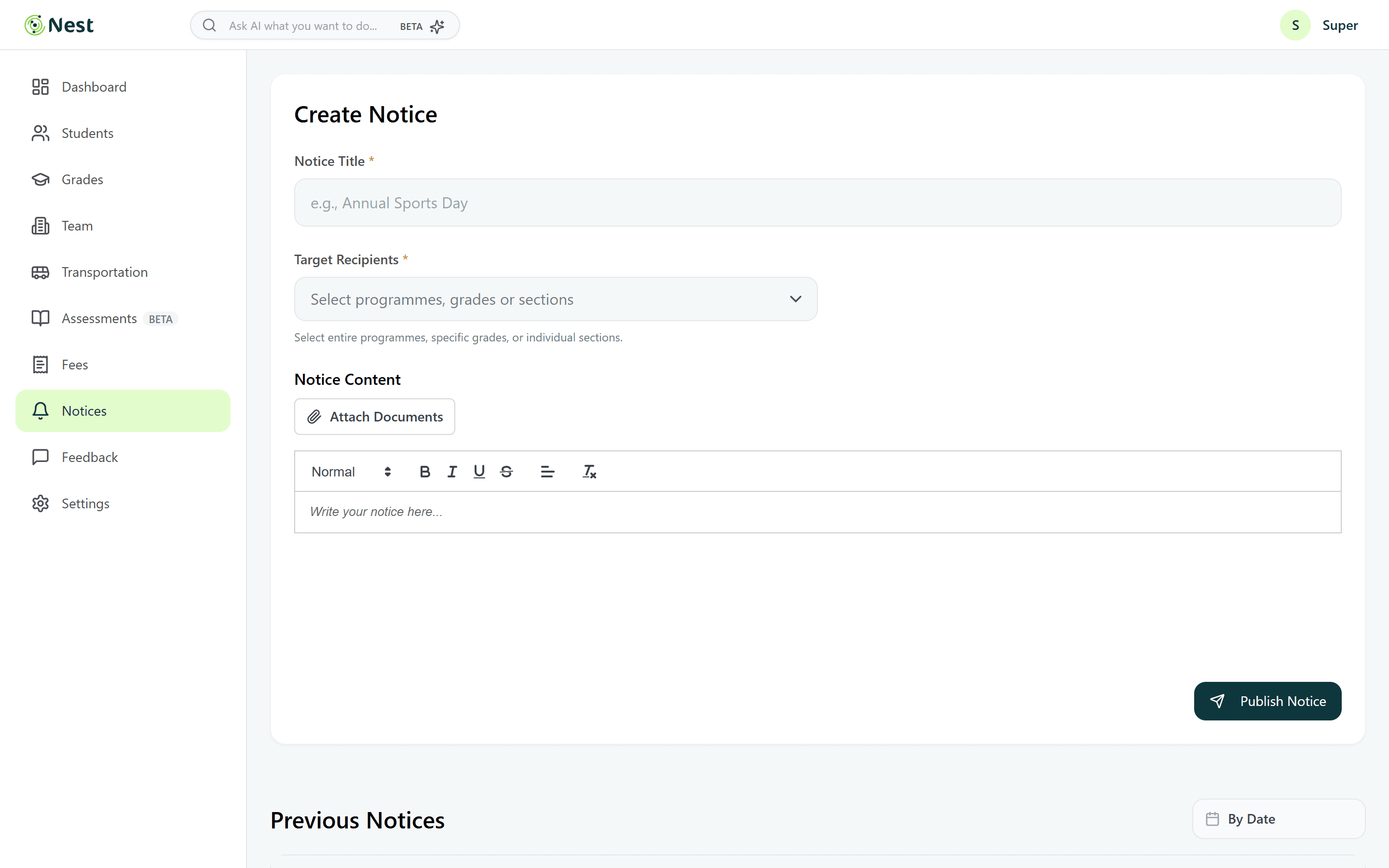Image resolution: width=1389 pixels, height=868 pixels.
Task: Click the AI sparkle icon in search bar
Action: [437, 27]
